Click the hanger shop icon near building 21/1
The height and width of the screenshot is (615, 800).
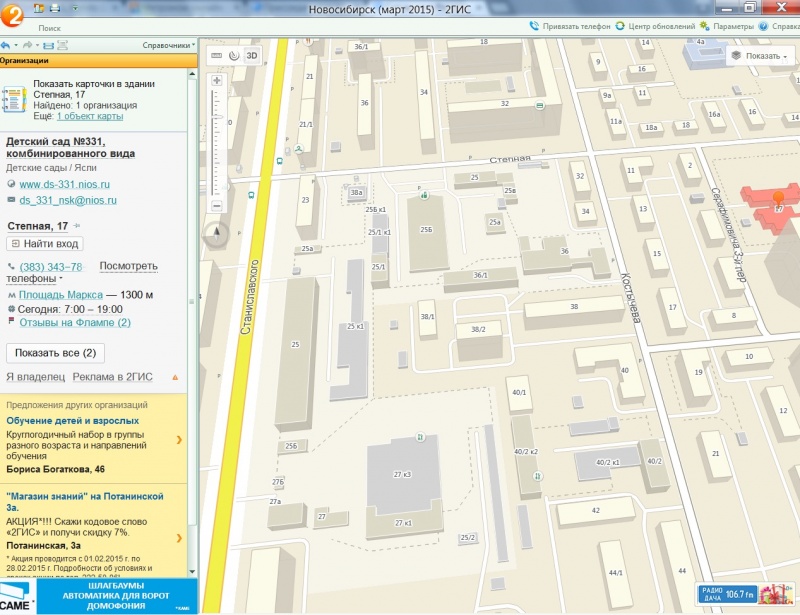[299, 149]
